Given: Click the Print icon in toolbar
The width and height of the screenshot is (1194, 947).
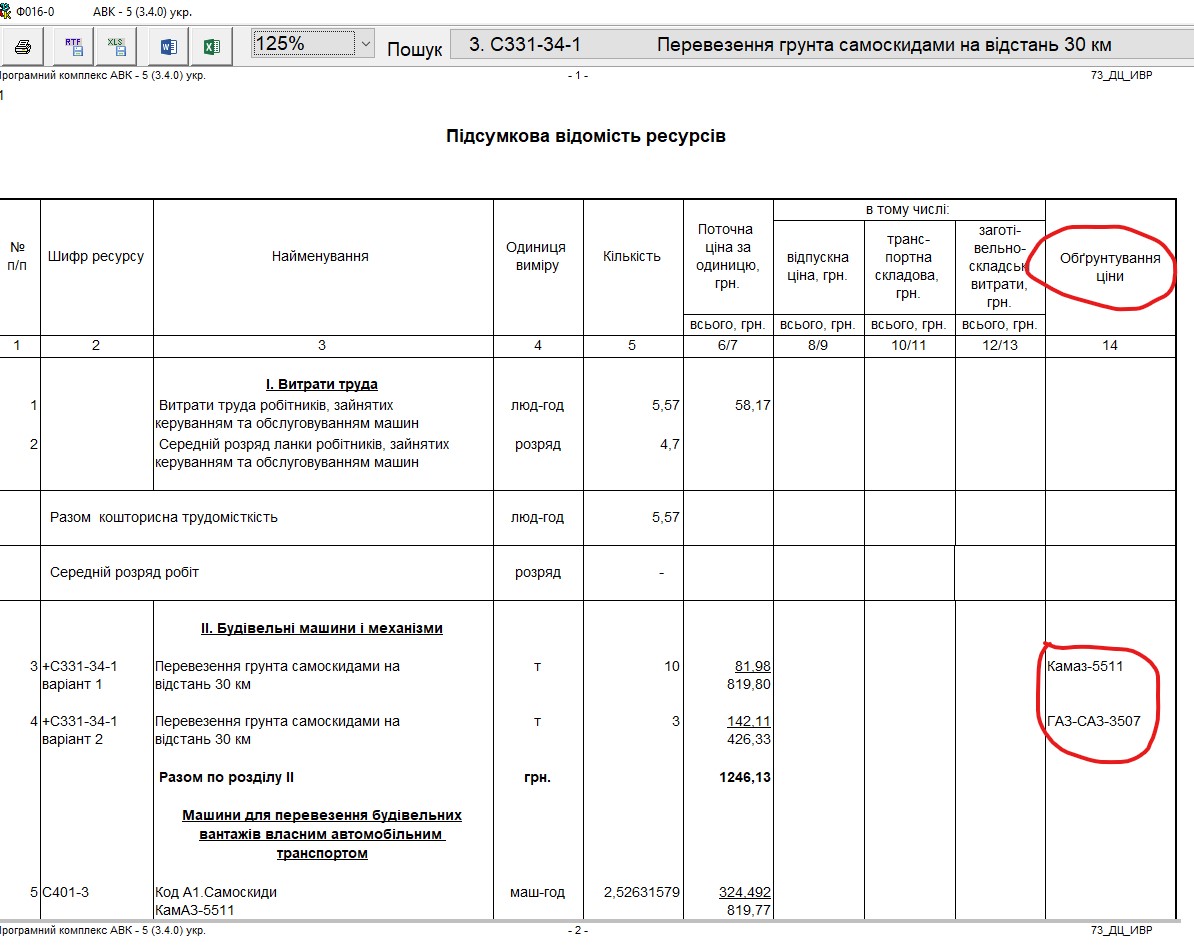Looking at the screenshot, I should click(x=23, y=46).
